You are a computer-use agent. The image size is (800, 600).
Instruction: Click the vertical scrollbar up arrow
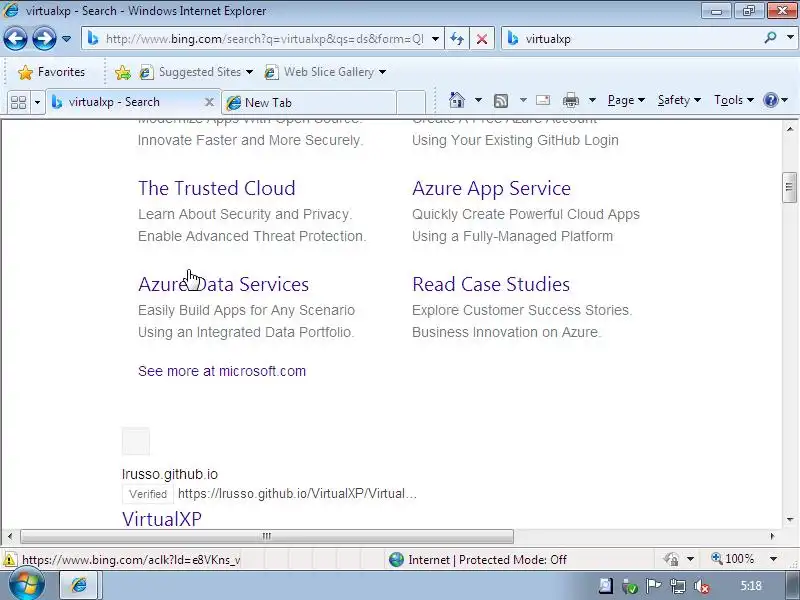click(x=790, y=129)
